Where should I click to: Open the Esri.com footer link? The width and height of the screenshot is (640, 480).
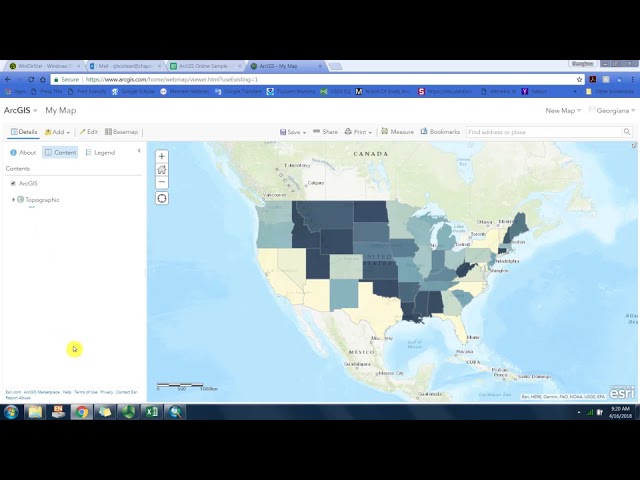coord(13,392)
